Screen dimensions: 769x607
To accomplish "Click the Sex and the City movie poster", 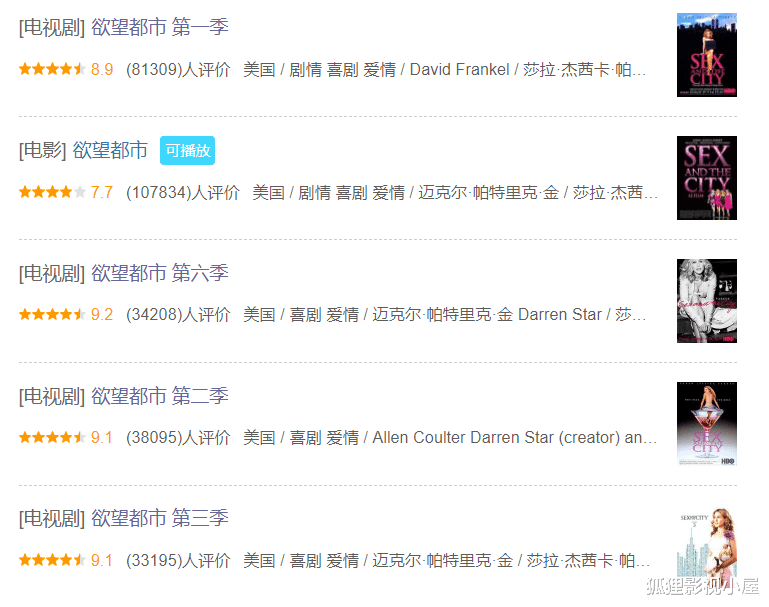I will click(x=707, y=178).
